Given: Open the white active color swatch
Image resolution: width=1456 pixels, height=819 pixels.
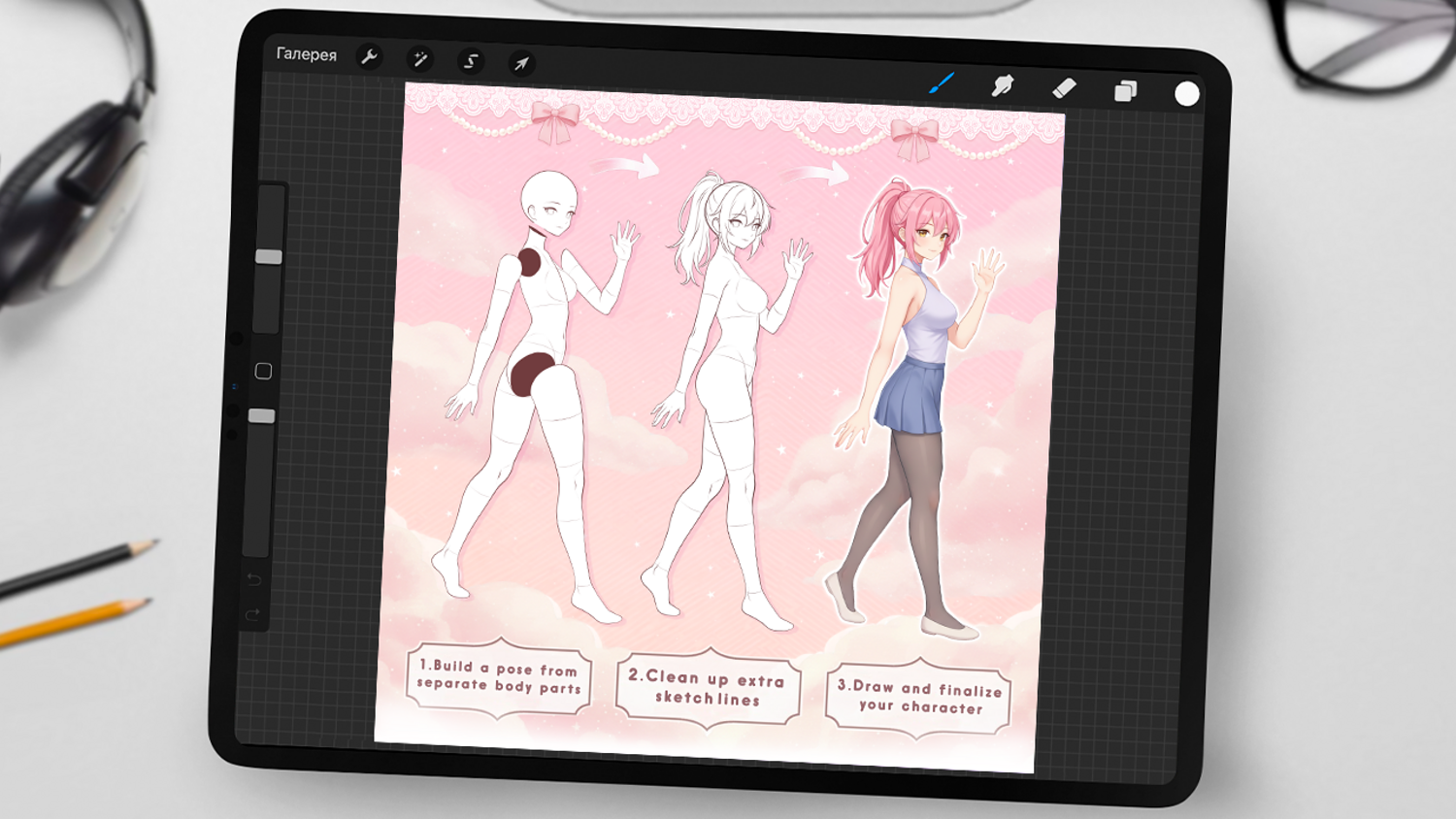Looking at the screenshot, I should coord(1187,93).
